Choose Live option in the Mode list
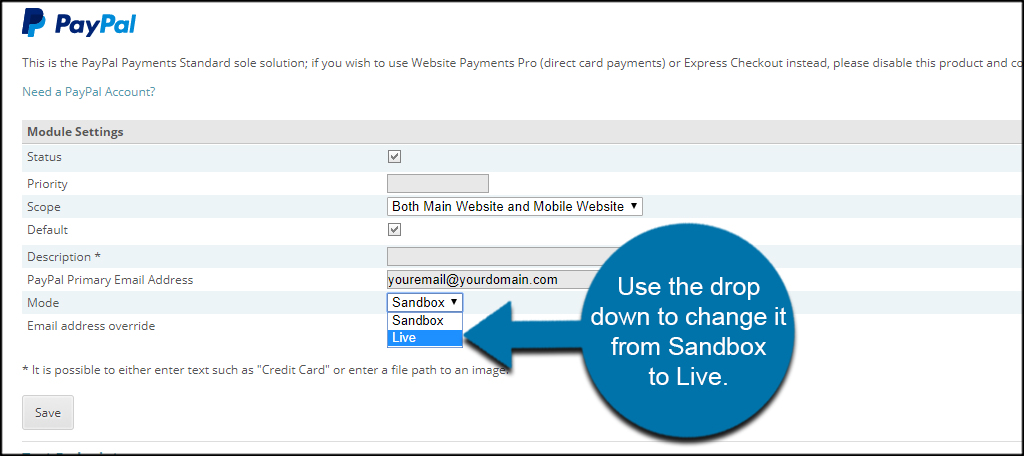 tap(425, 338)
